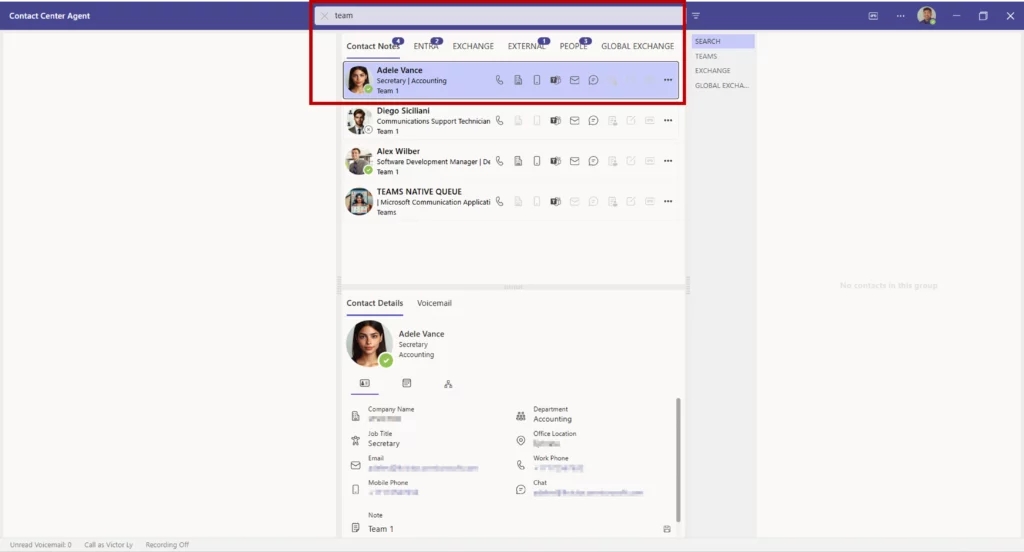Expand more options menu for Alex Wilber

coord(668,161)
